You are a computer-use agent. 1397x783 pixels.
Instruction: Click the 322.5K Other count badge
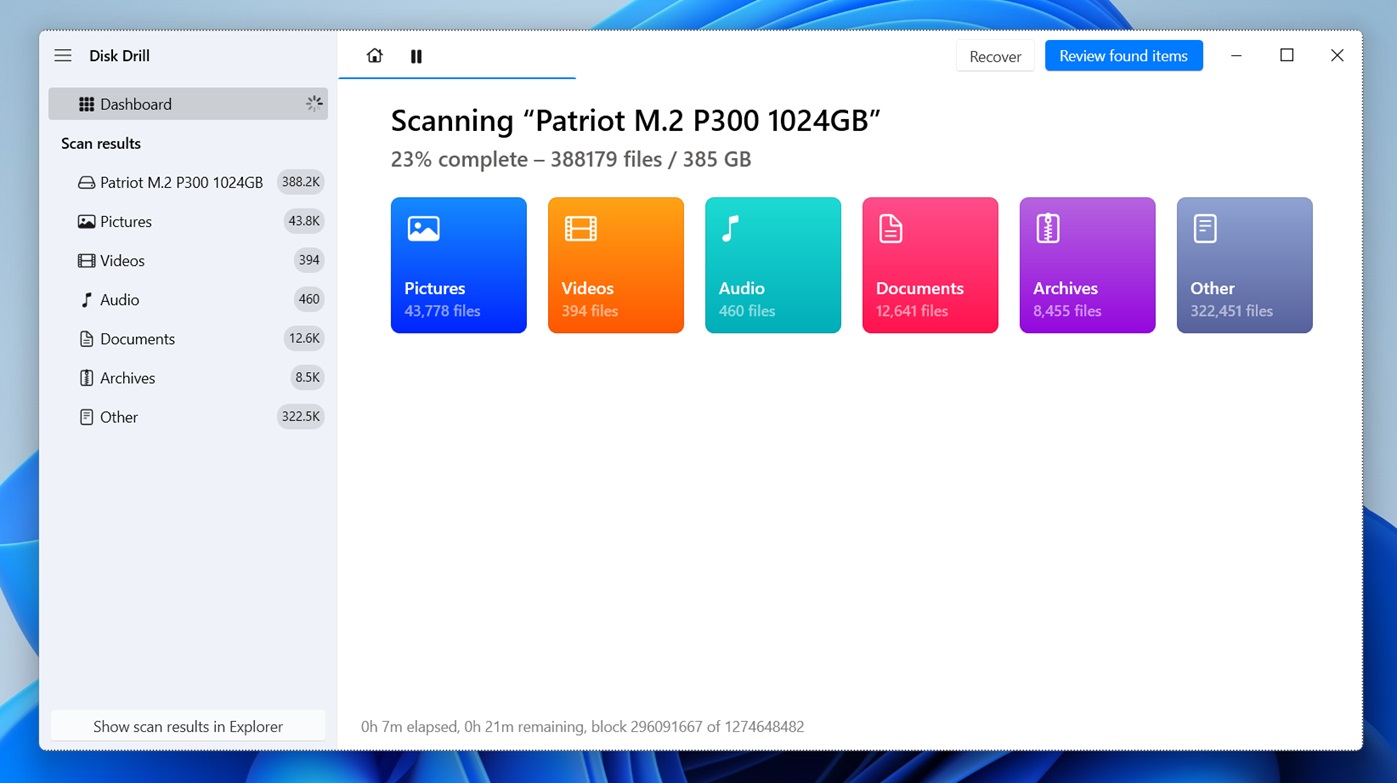coord(300,416)
